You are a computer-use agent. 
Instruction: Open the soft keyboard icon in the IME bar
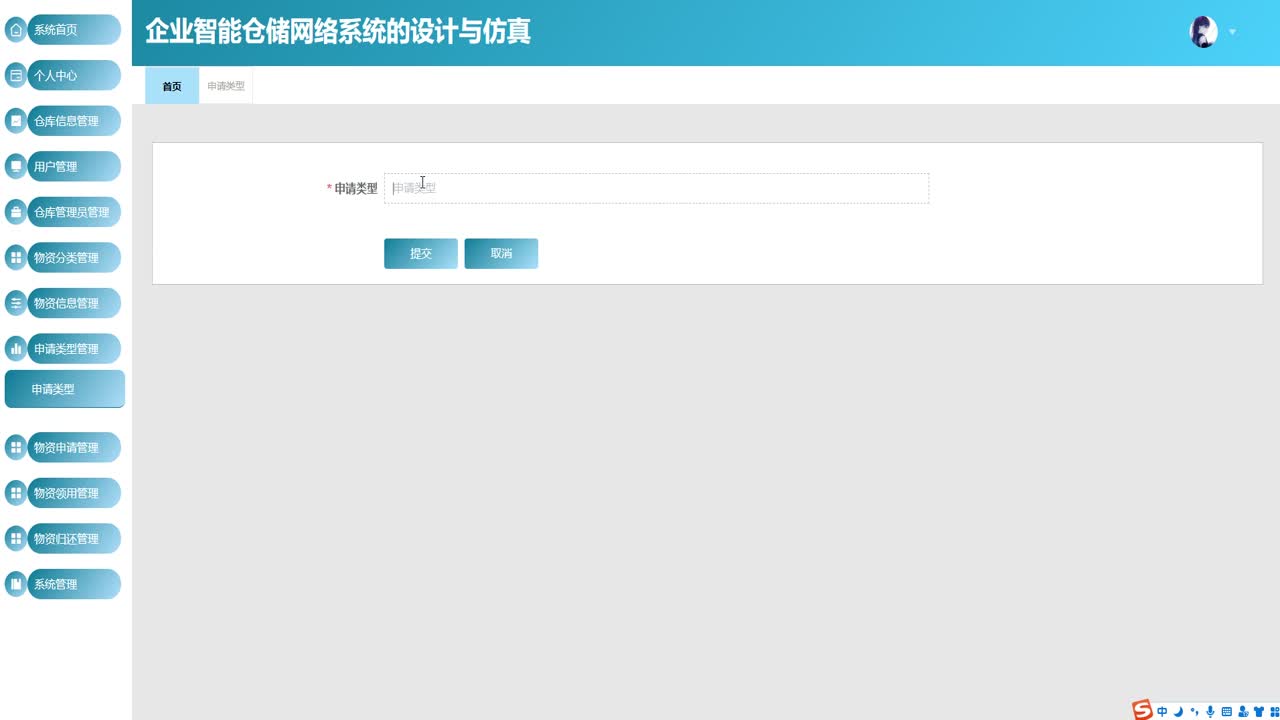(1227, 712)
